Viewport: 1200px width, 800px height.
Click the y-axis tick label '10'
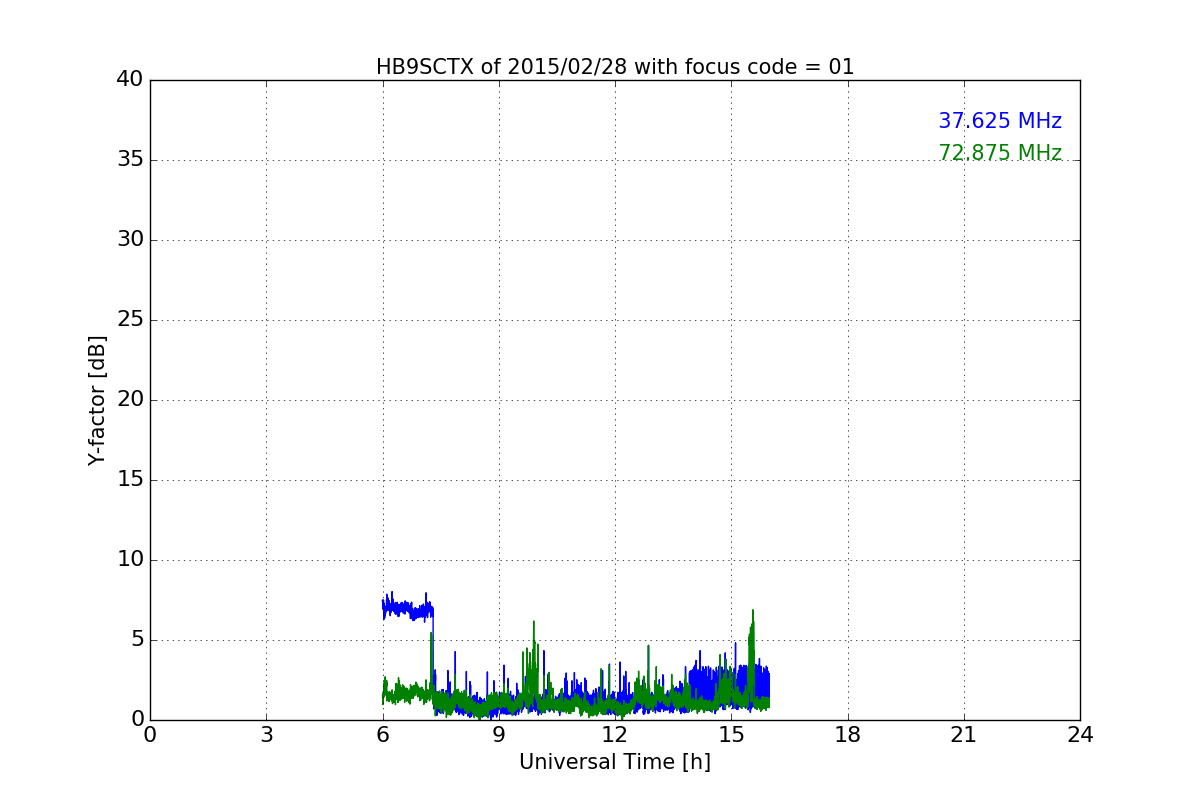130,560
